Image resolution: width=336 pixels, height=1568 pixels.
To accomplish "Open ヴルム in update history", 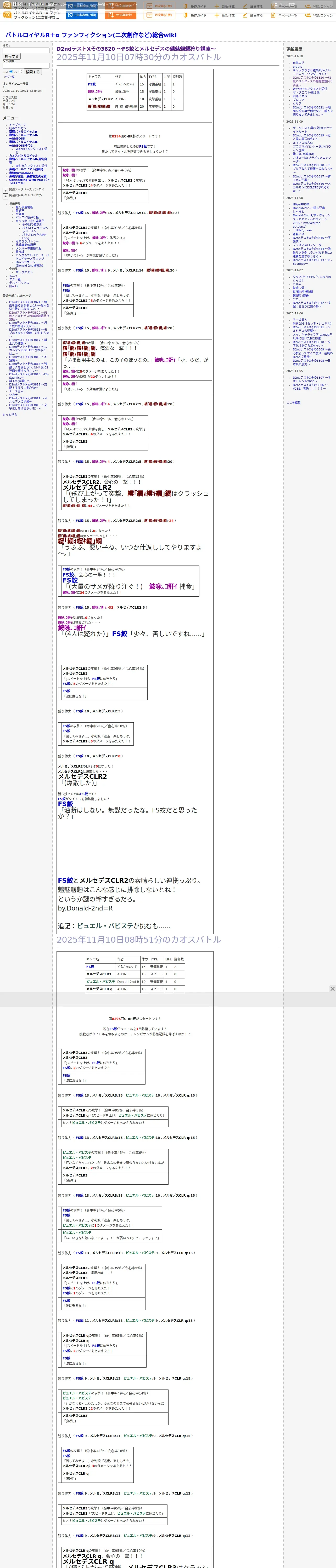I will tap(297, 284).
